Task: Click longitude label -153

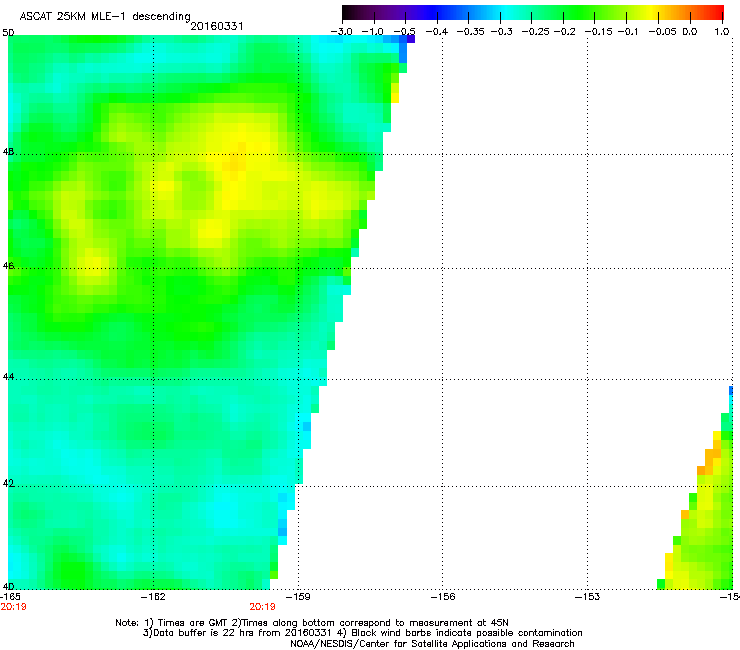Action: (x=588, y=597)
